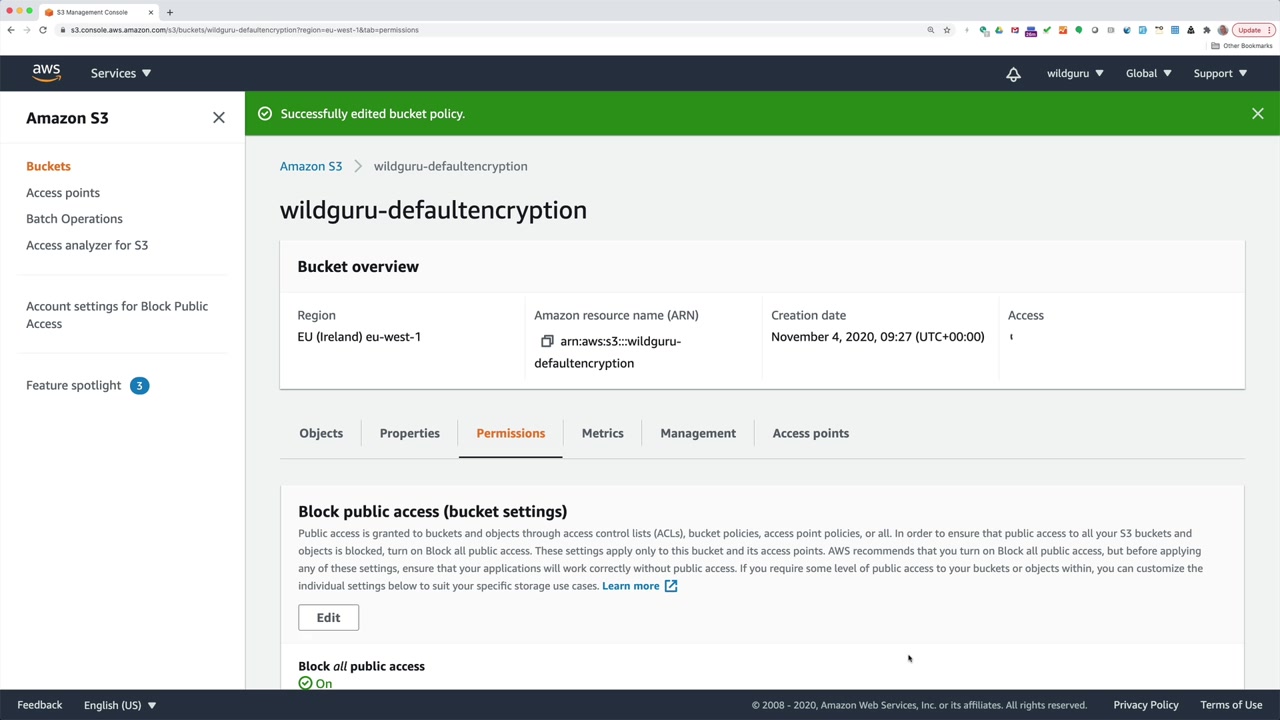Click the success checkmark icon in banner
The image size is (1280, 720).
pyautogui.click(x=265, y=114)
